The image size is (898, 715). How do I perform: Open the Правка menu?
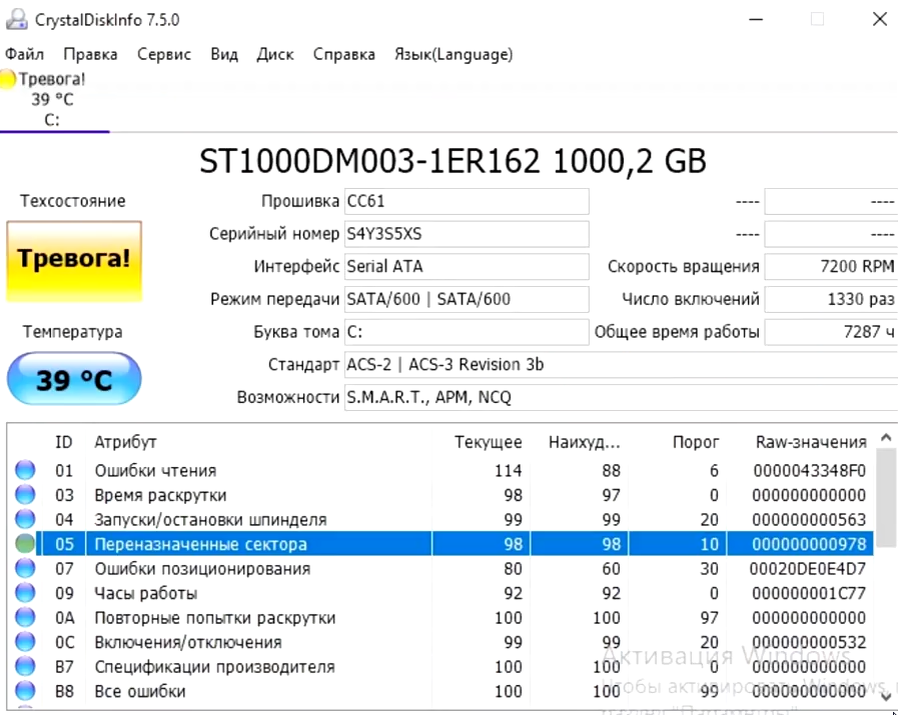(90, 54)
